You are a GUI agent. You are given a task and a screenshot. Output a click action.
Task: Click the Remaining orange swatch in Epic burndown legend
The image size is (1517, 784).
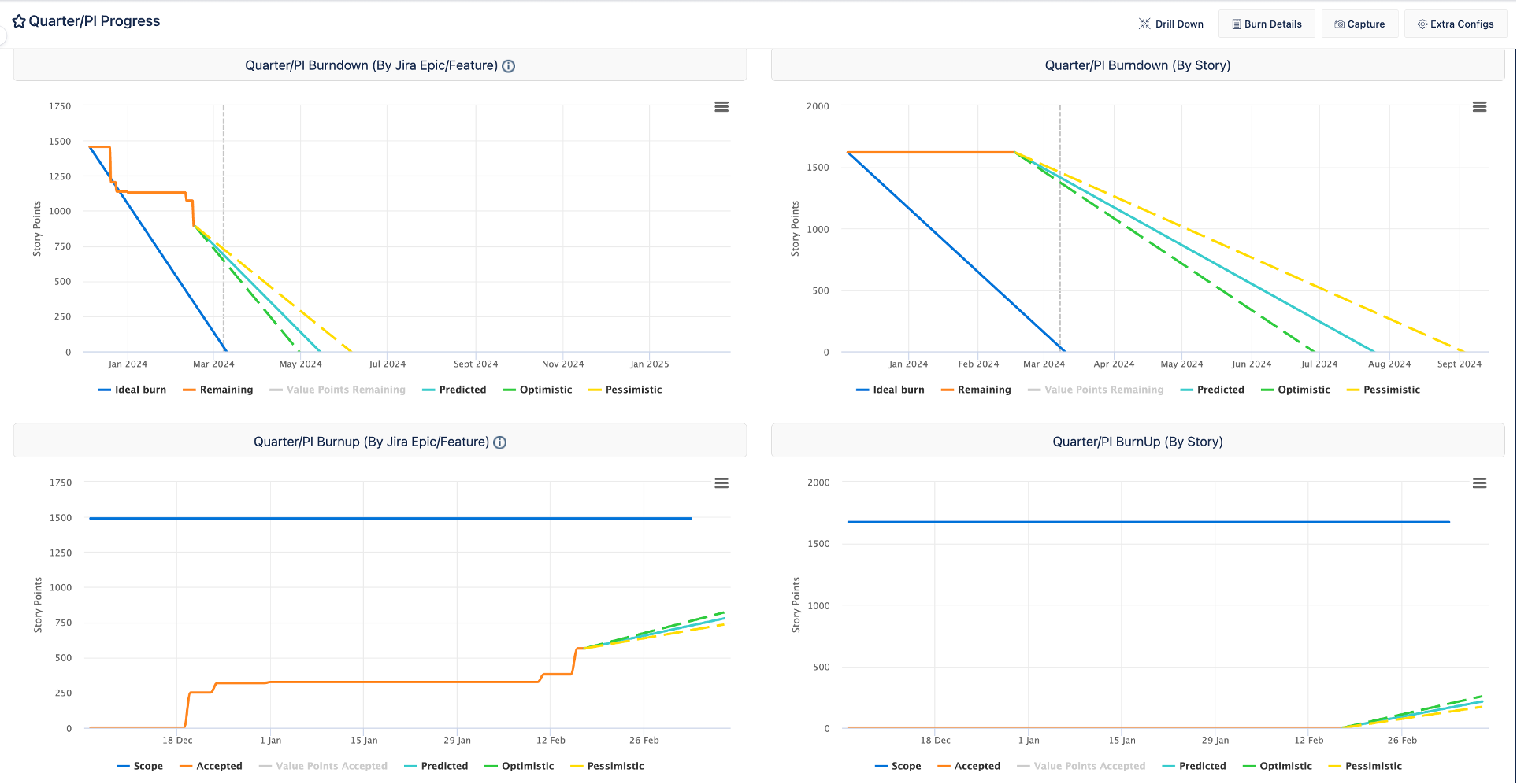tap(189, 390)
